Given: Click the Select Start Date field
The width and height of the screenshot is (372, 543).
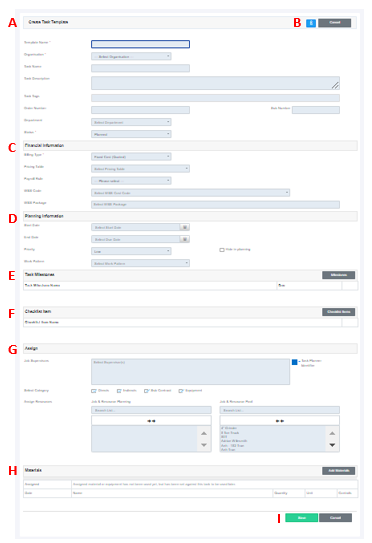Looking at the screenshot, I should (136, 228).
